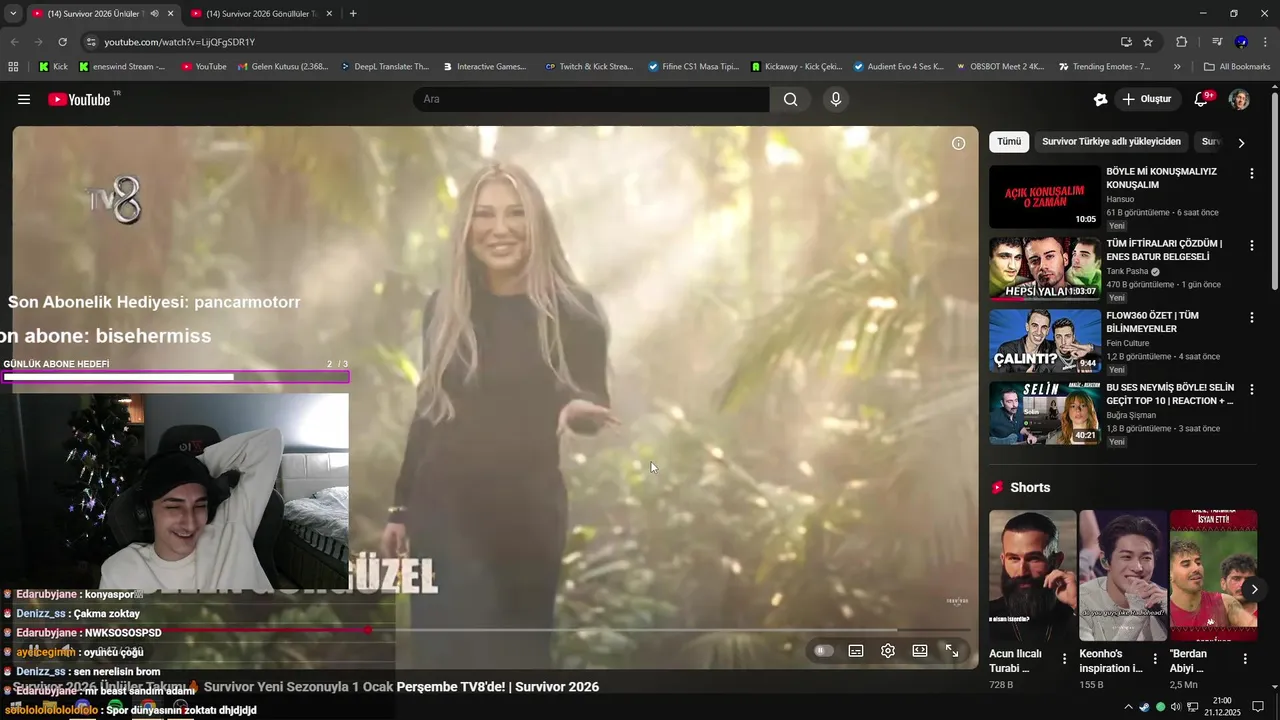The width and height of the screenshot is (1280, 720).
Task: Open options for BÖYLE Mİ KONUŞMALIYIZ video
Action: 1251,173
